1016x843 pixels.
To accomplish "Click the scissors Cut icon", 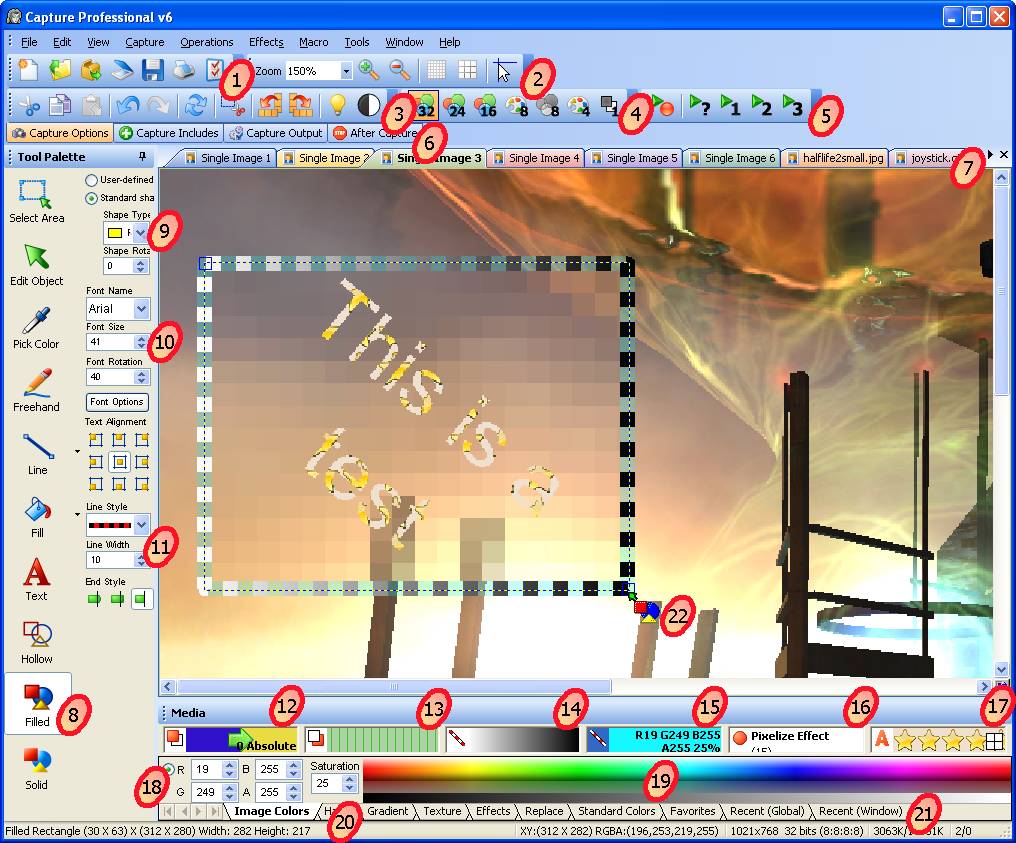I will tap(29, 105).
